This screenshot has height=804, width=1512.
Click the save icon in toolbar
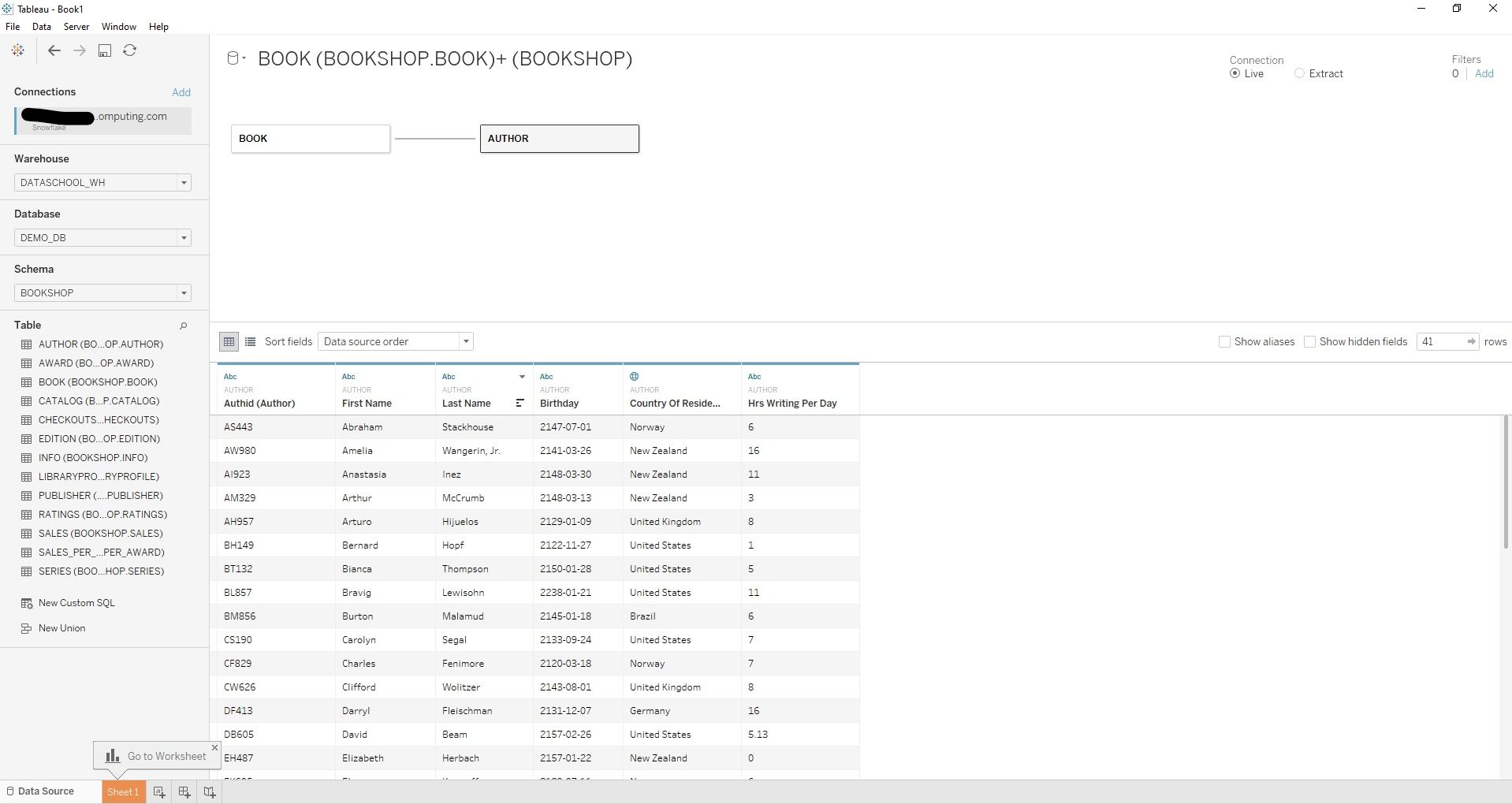tap(104, 50)
